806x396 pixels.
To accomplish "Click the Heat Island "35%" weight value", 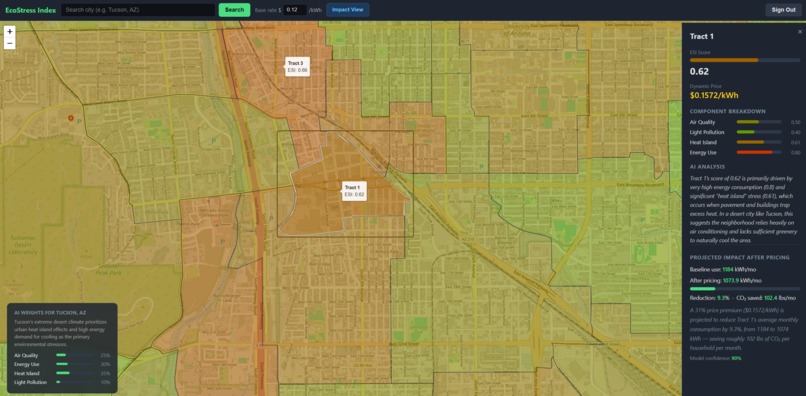I will (106, 373).
